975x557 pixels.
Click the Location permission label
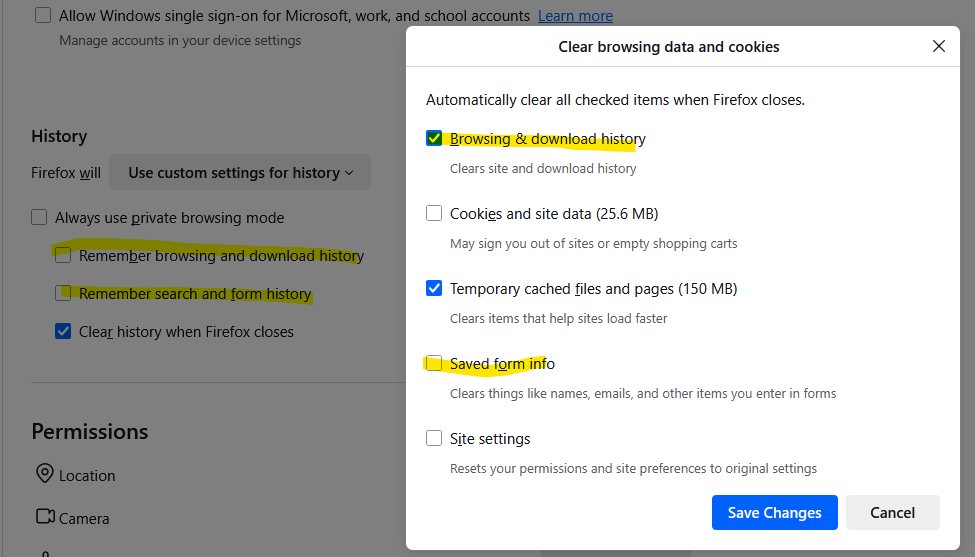(87, 476)
